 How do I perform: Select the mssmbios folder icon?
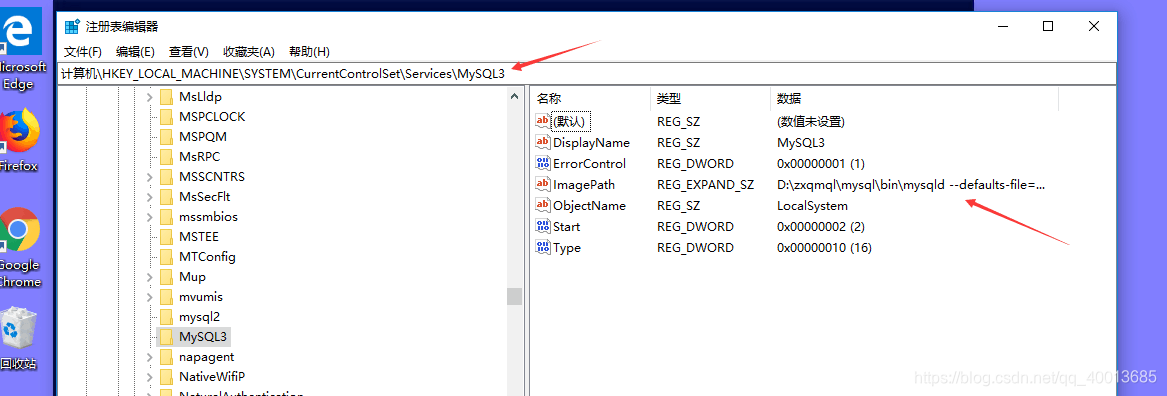click(166, 217)
